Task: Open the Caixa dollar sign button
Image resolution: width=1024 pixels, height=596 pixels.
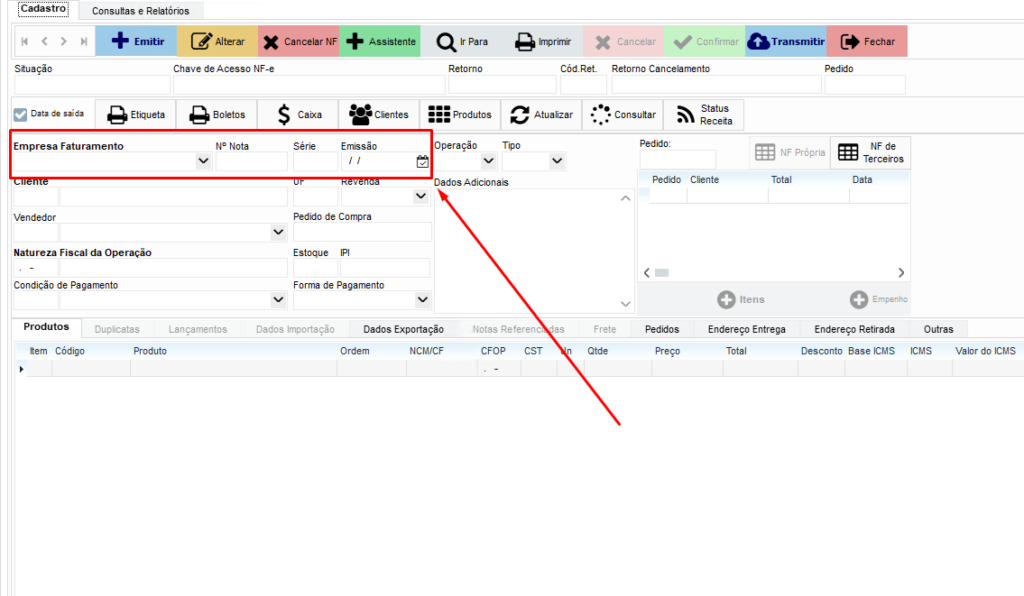Action: 298,114
